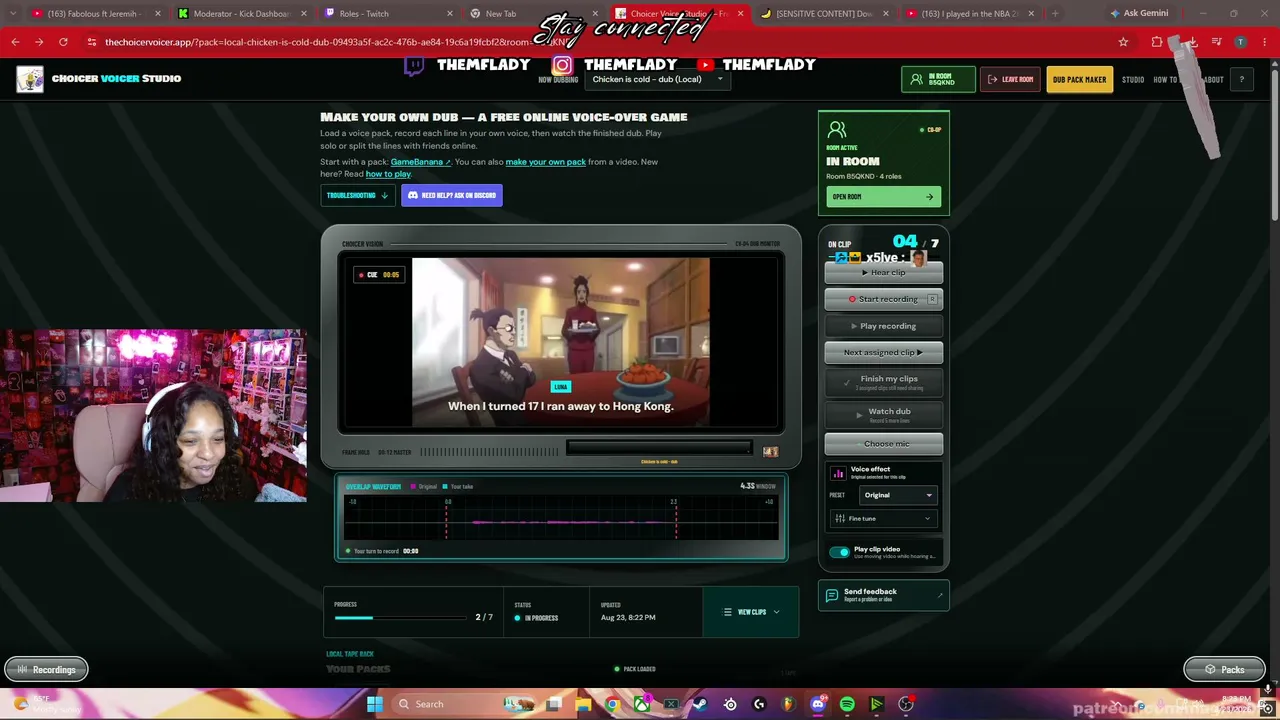Click the Choicer Voicer Studio logo icon
1280x720 pixels.
30,79
